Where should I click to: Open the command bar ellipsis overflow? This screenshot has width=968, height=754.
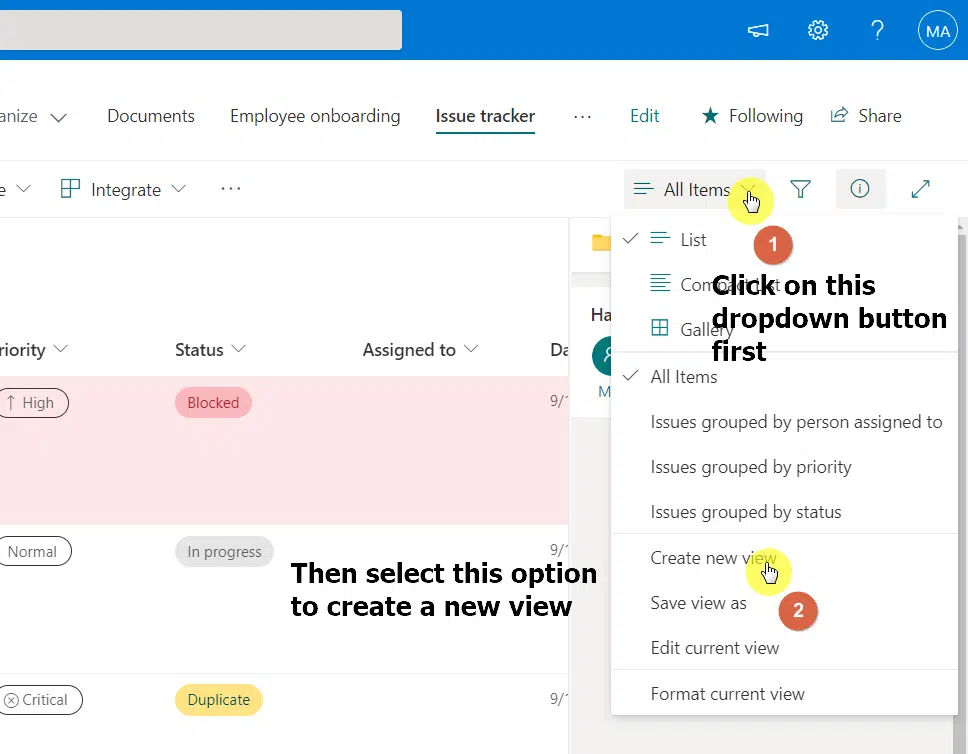231,189
